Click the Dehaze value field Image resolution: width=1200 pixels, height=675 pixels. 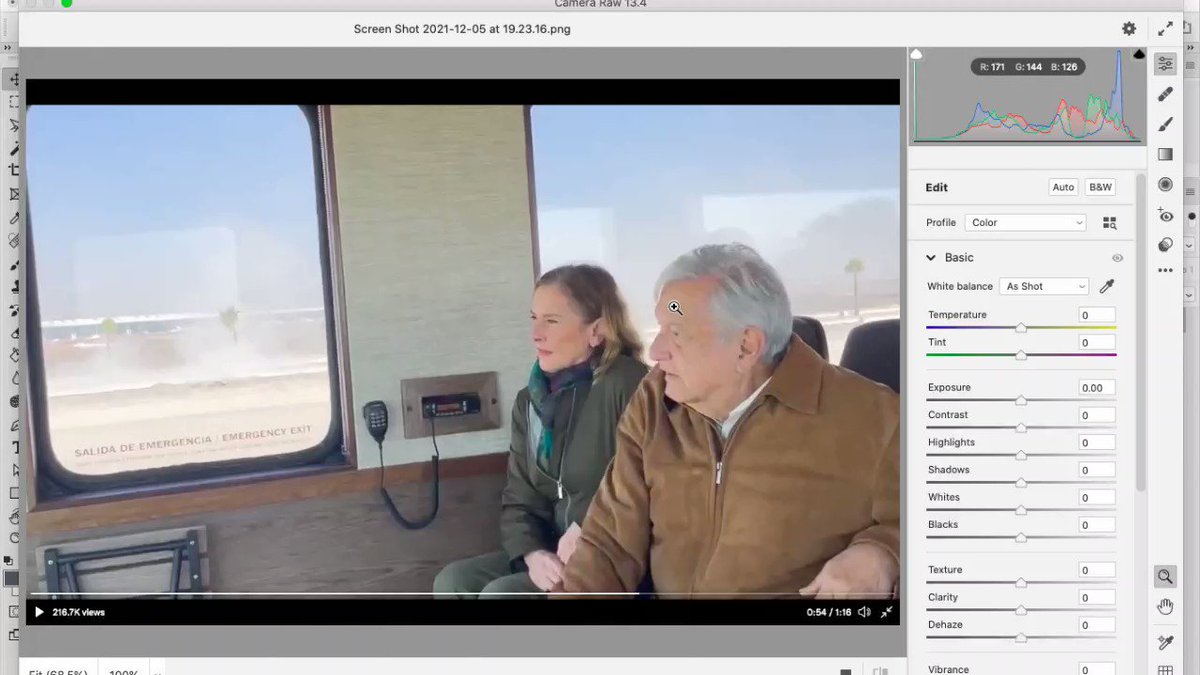click(x=1096, y=625)
